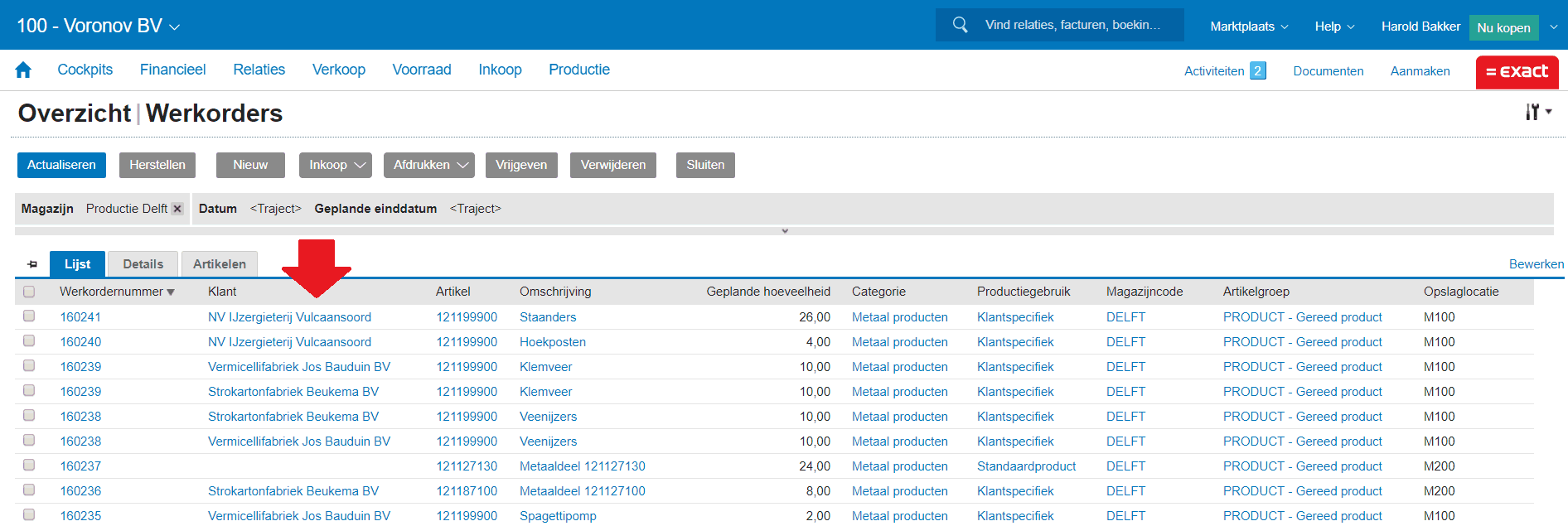Image resolution: width=1568 pixels, height=526 pixels.
Task: Tick the select-all header checkbox
Action: coord(29,292)
